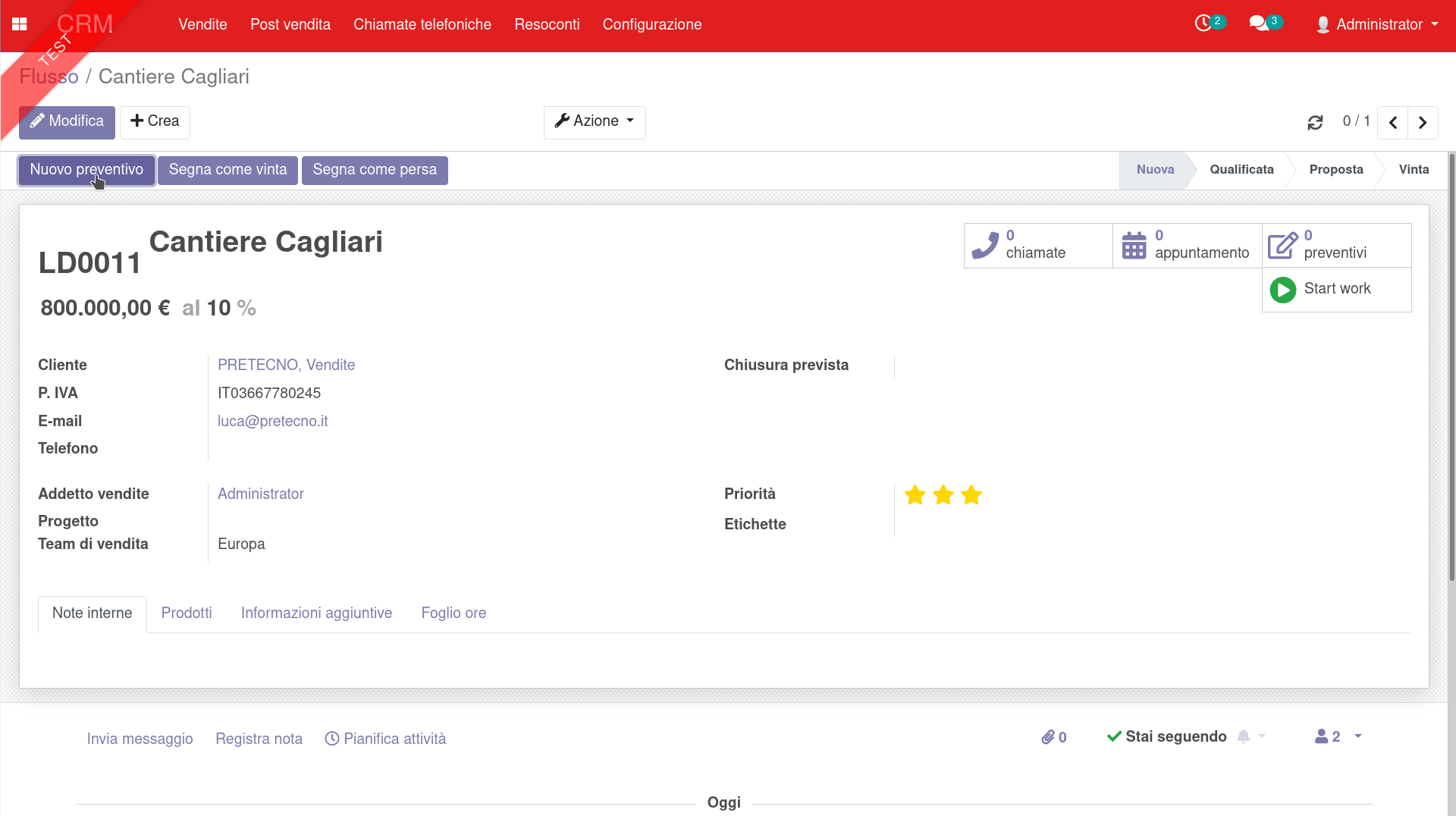
Task: Open the appuntamento calendar stat button
Action: (1187, 245)
